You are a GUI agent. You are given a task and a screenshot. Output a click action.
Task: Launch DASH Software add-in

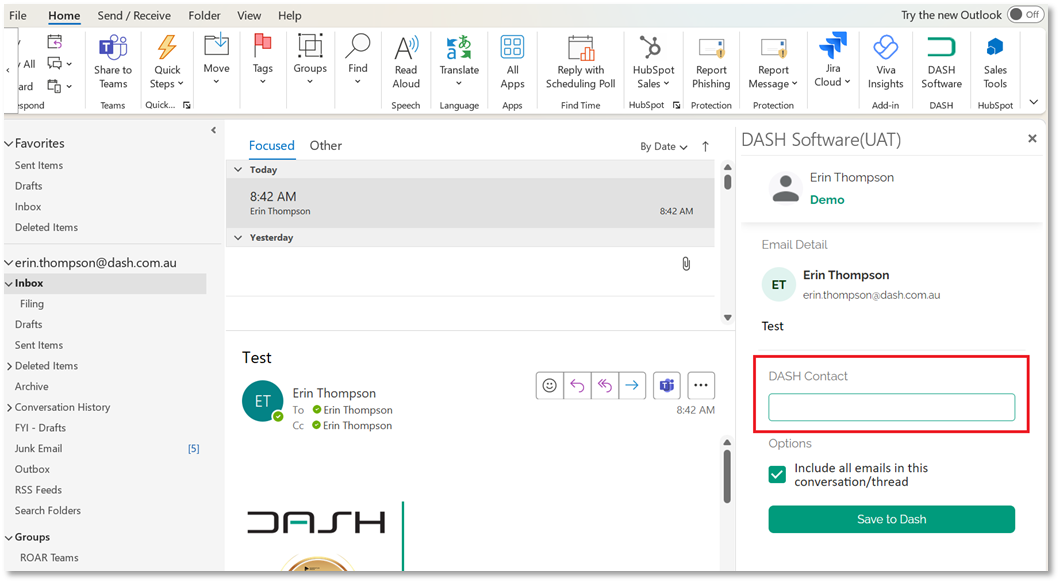[x=941, y=62]
